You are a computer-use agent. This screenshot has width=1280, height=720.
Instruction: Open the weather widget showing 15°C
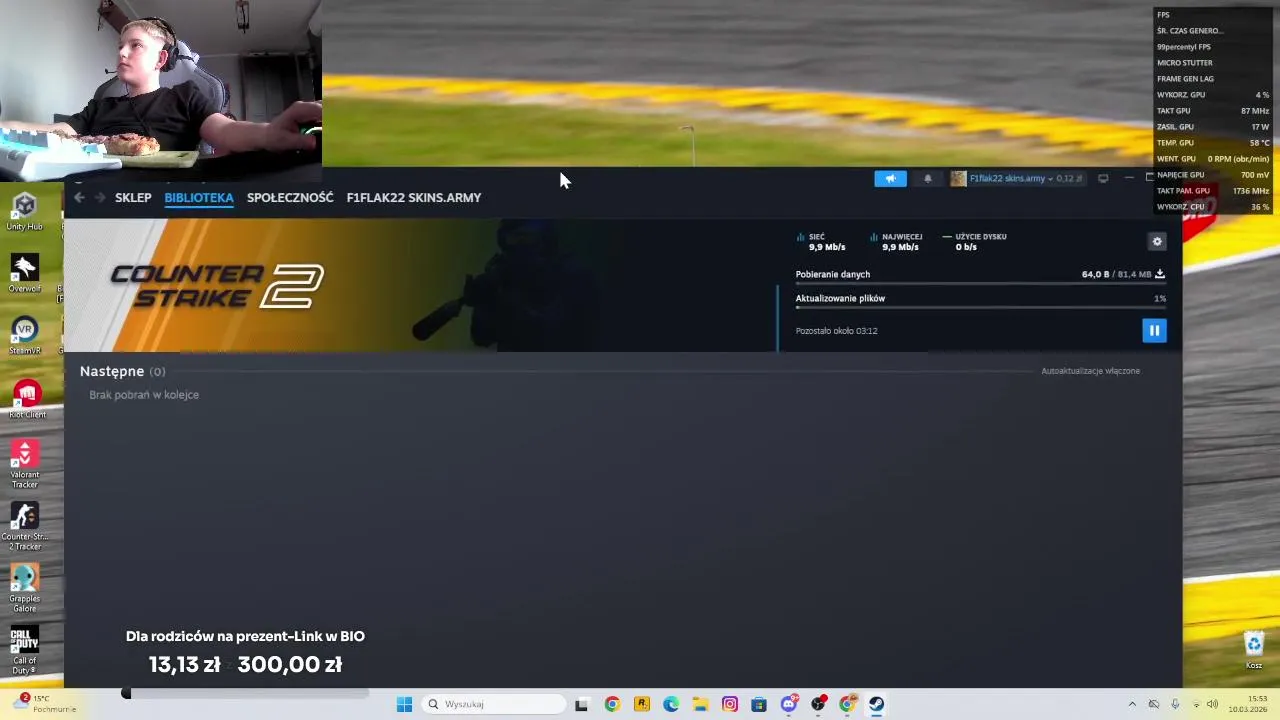coord(44,704)
